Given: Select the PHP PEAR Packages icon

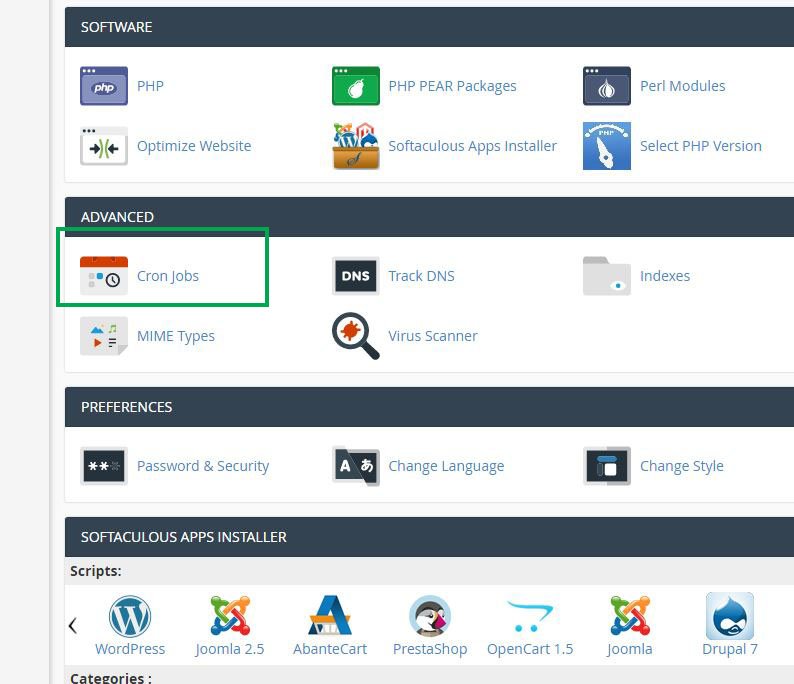Looking at the screenshot, I should click(356, 86).
